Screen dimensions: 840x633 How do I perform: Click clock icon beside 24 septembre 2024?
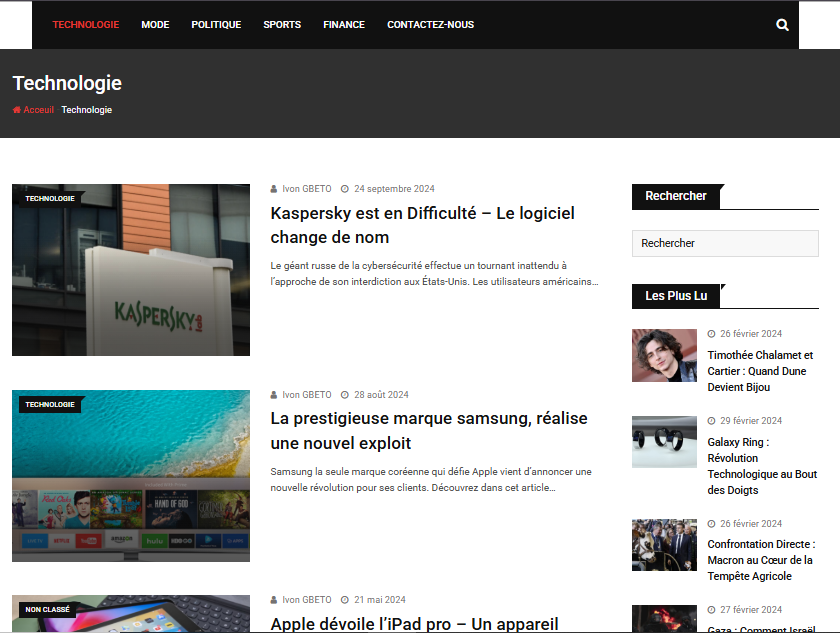[x=345, y=189]
